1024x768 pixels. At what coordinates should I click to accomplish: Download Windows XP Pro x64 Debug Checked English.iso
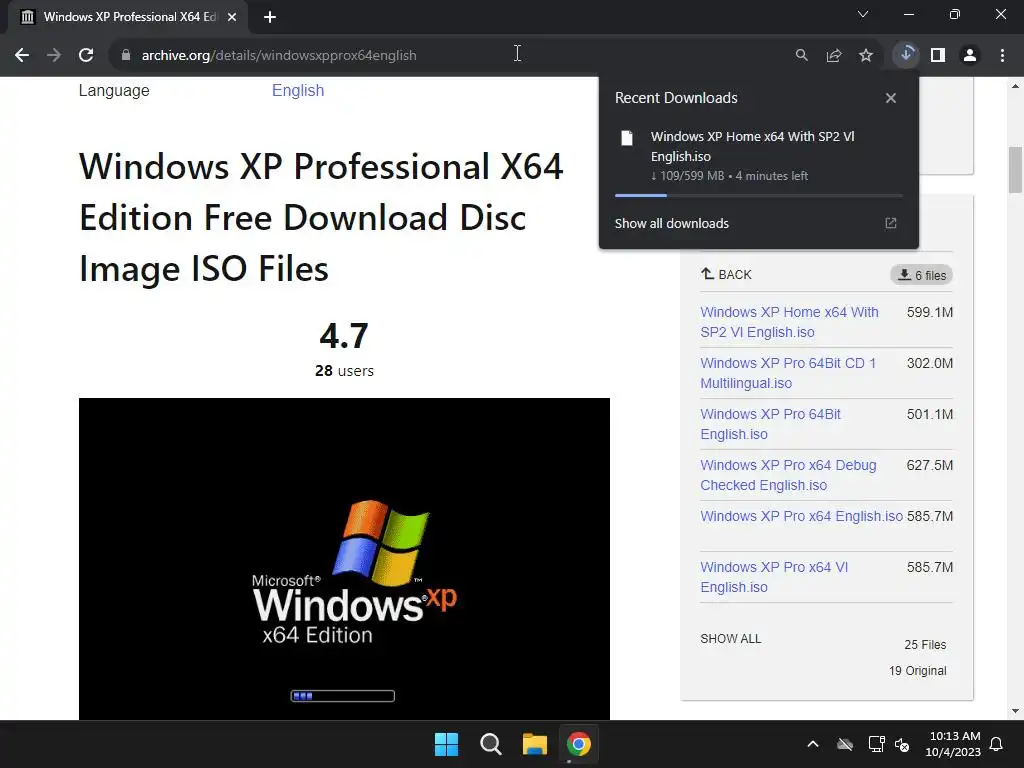click(x=788, y=475)
